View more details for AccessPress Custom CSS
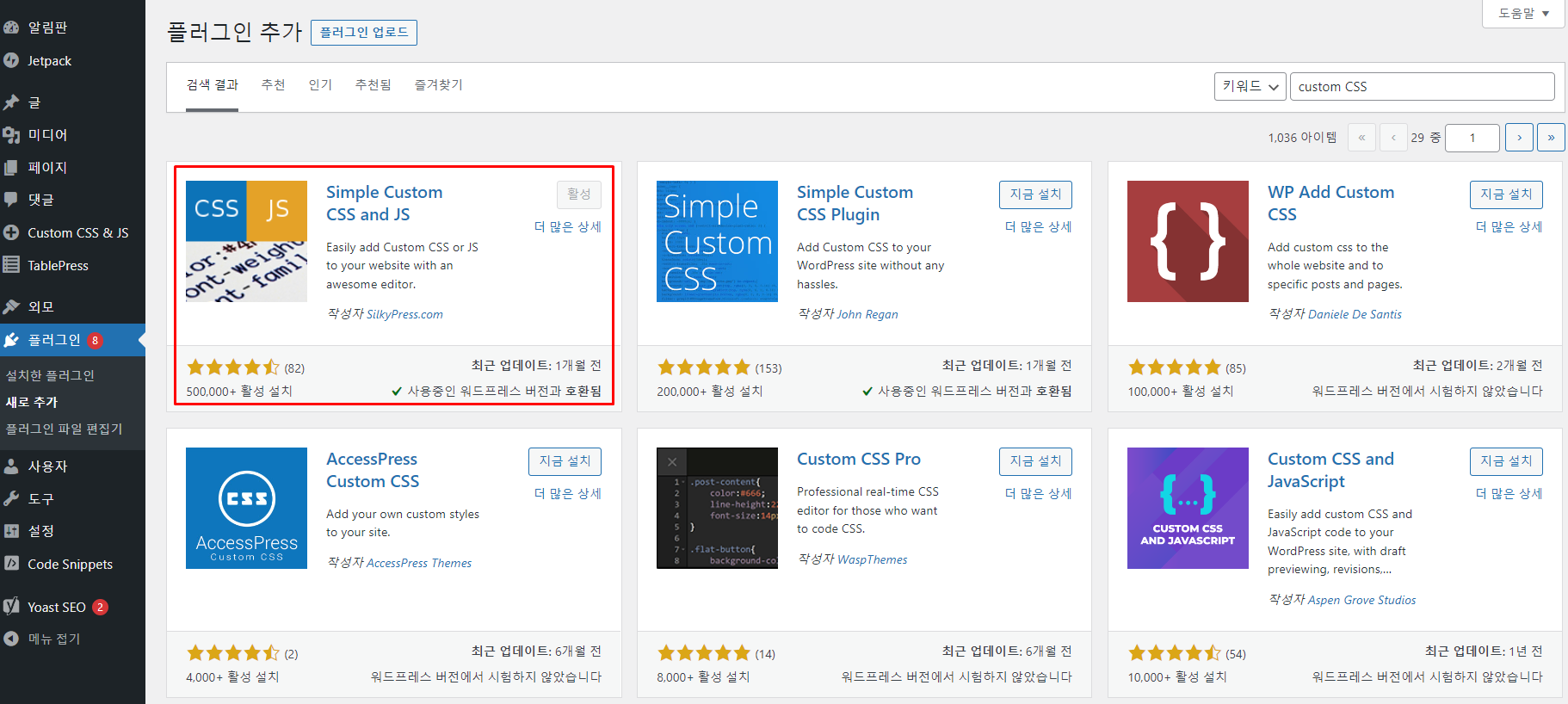Image resolution: width=1568 pixels, height=704 pixels. [x=568, y=493]
